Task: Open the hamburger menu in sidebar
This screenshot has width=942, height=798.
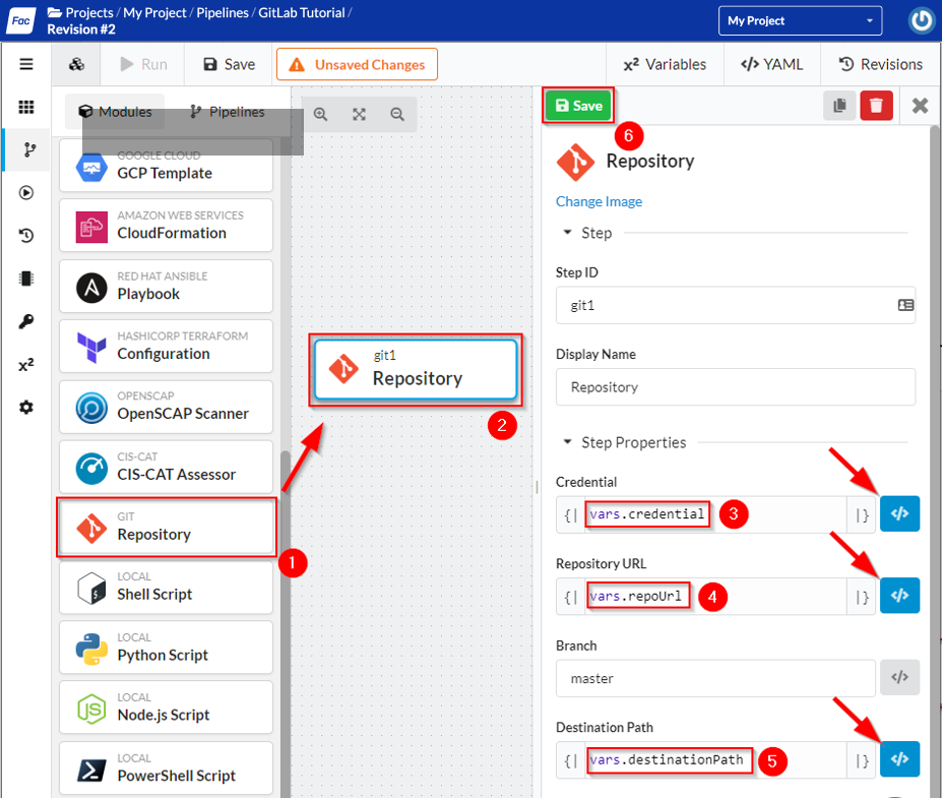Action: [x=26, y=64]
